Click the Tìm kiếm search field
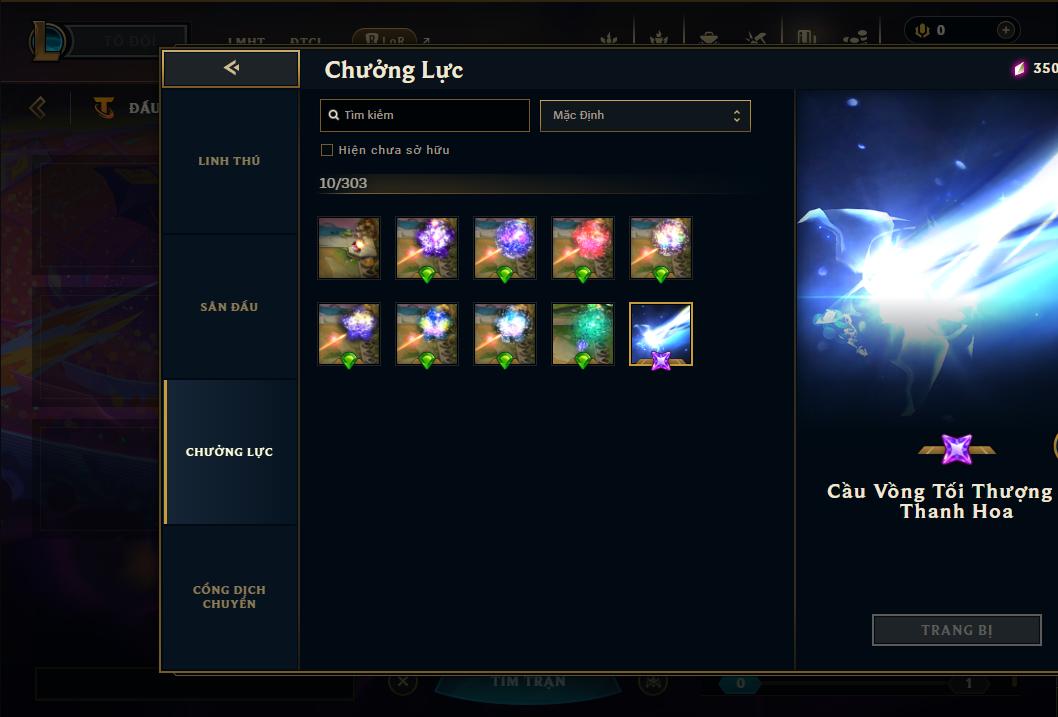 pos(424,115)
